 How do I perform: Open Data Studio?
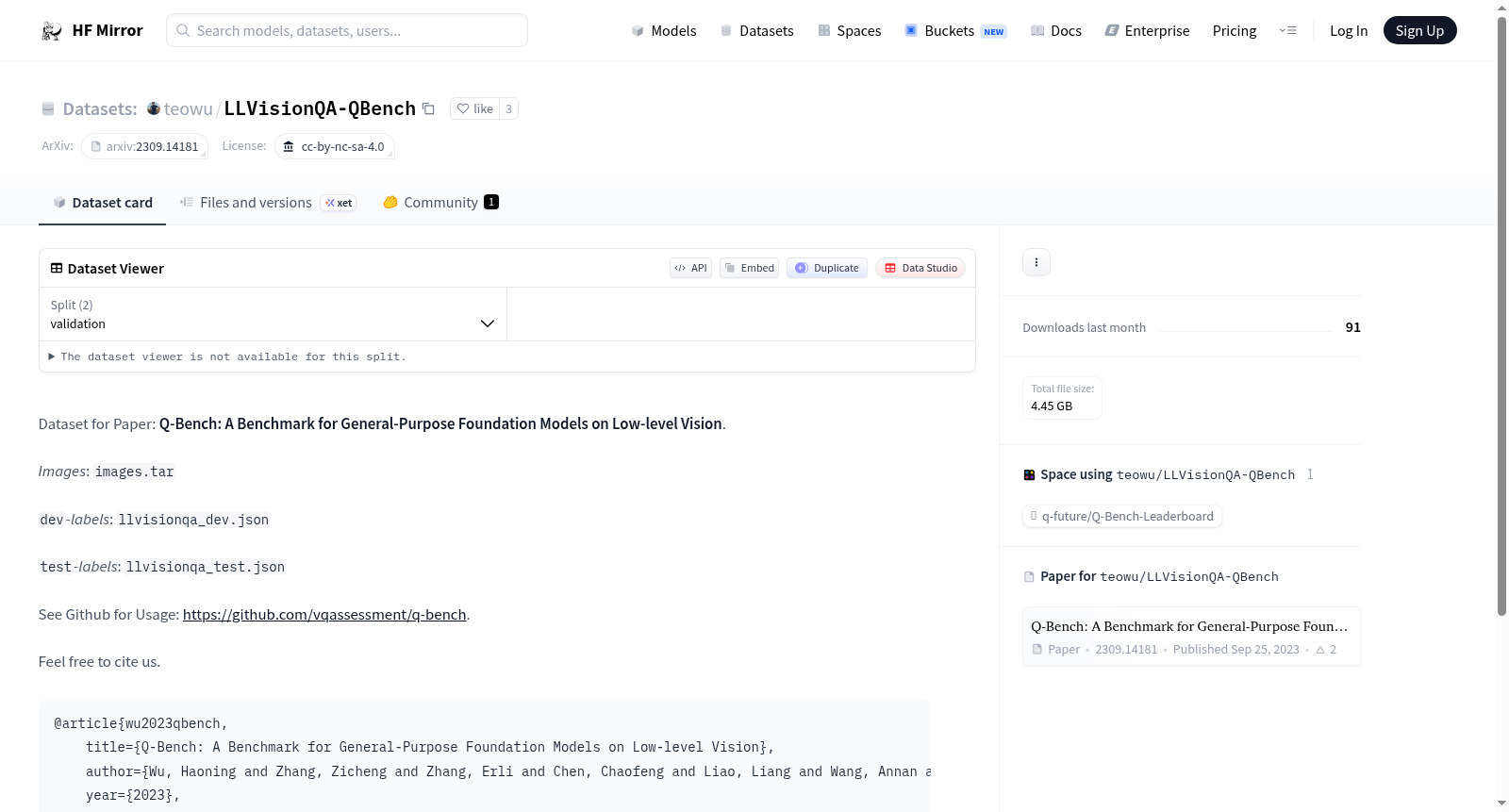(920, 268)
